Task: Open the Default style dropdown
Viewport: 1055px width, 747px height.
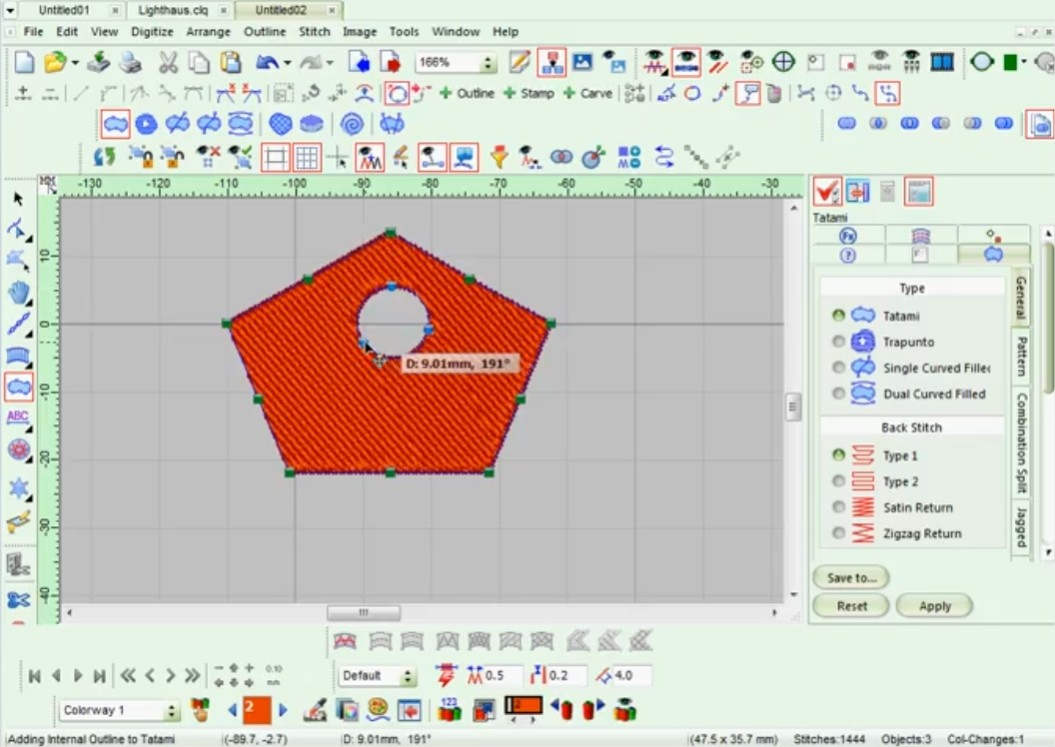Action: pyautogui.click(x=407, y=676)
